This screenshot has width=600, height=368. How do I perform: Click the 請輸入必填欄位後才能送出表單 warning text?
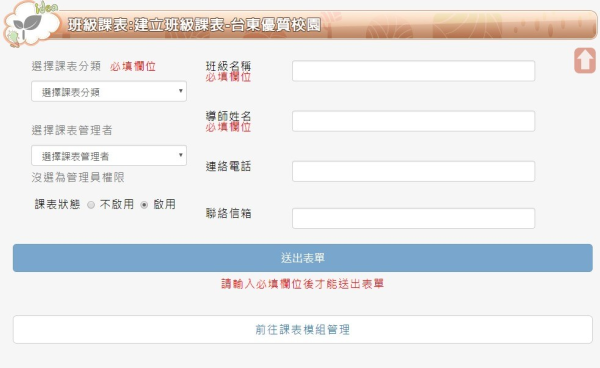pyautogui.click(x=303, y=284)
